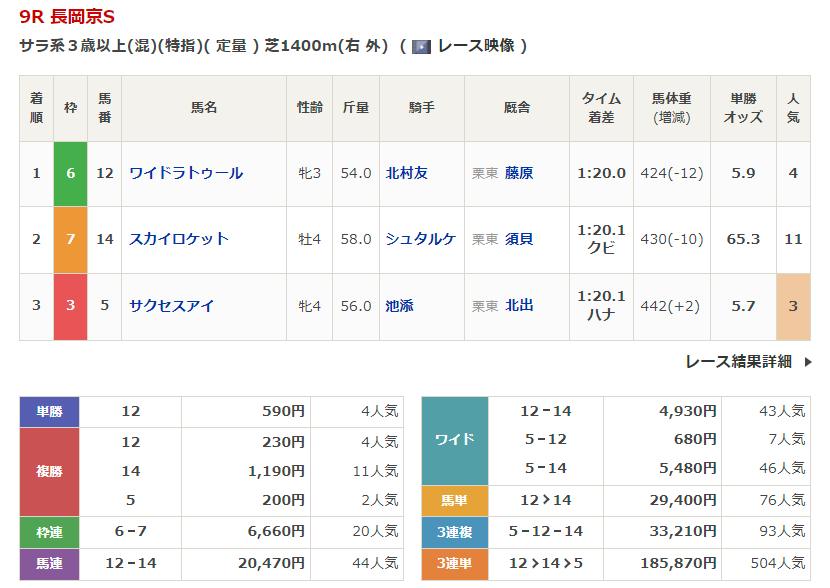
Task: Open jockey profile シュタルケ
Action: (x=421, y=239)
